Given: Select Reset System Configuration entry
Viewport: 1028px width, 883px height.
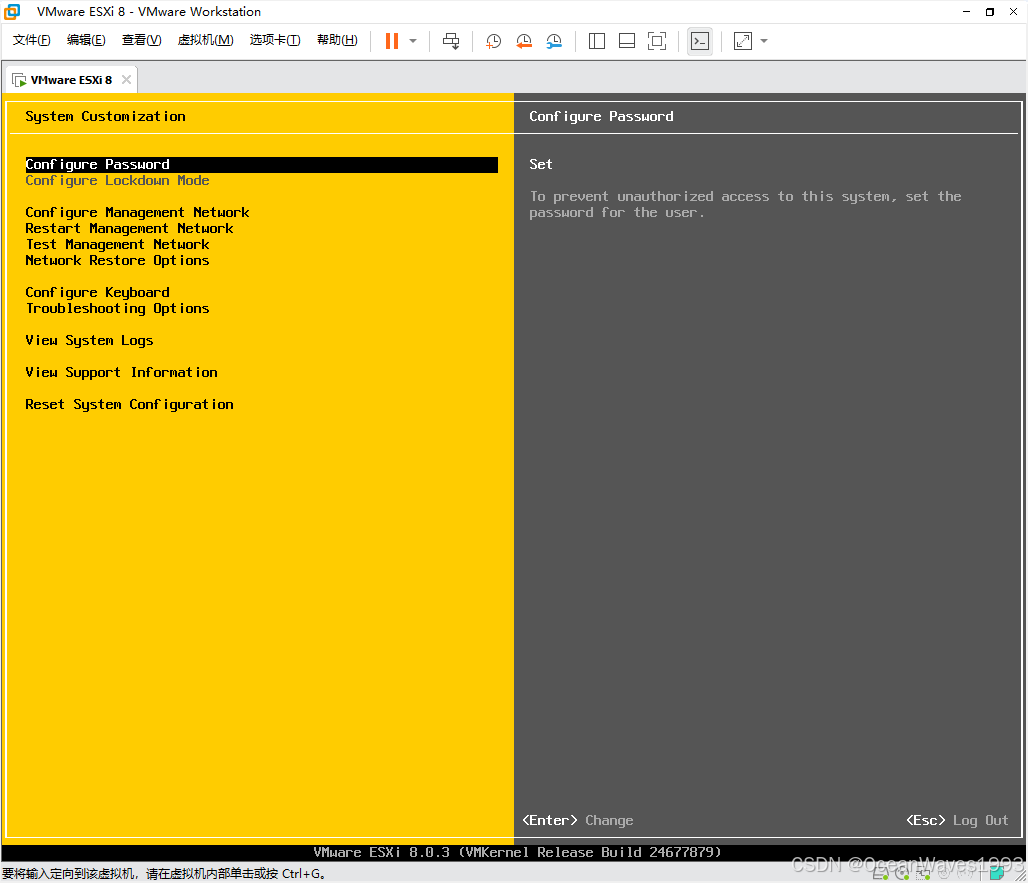Looking at the screenshot, I should click(x=129, y=404).
